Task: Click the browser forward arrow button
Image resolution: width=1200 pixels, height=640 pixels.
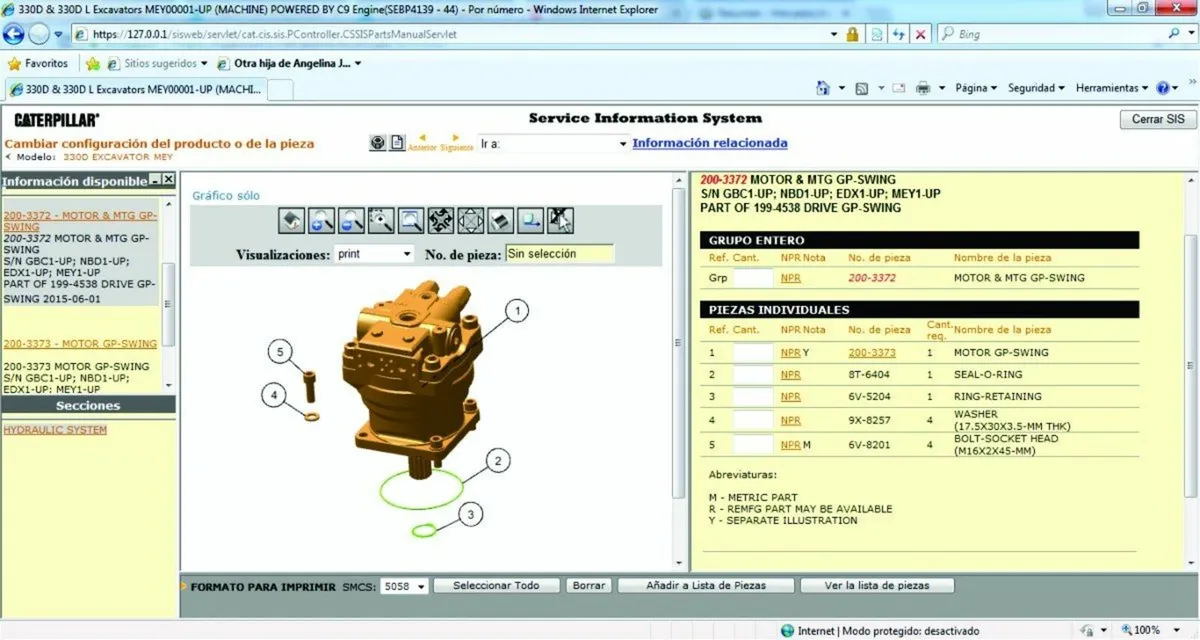Action: click(39, 33)
